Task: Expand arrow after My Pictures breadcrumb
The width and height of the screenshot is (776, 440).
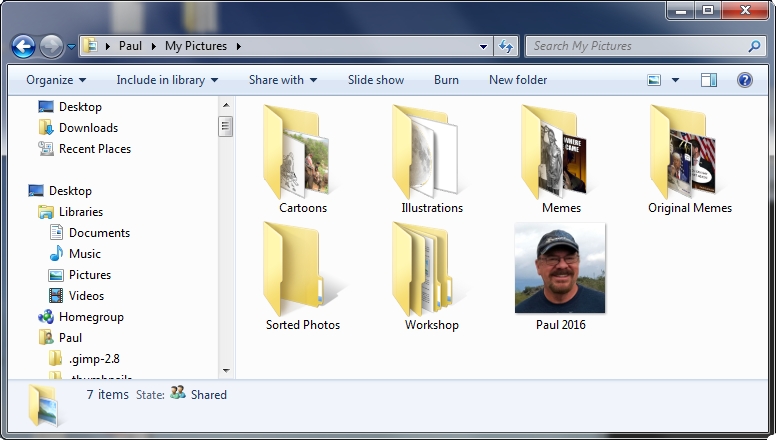Action: coord(239,46)
